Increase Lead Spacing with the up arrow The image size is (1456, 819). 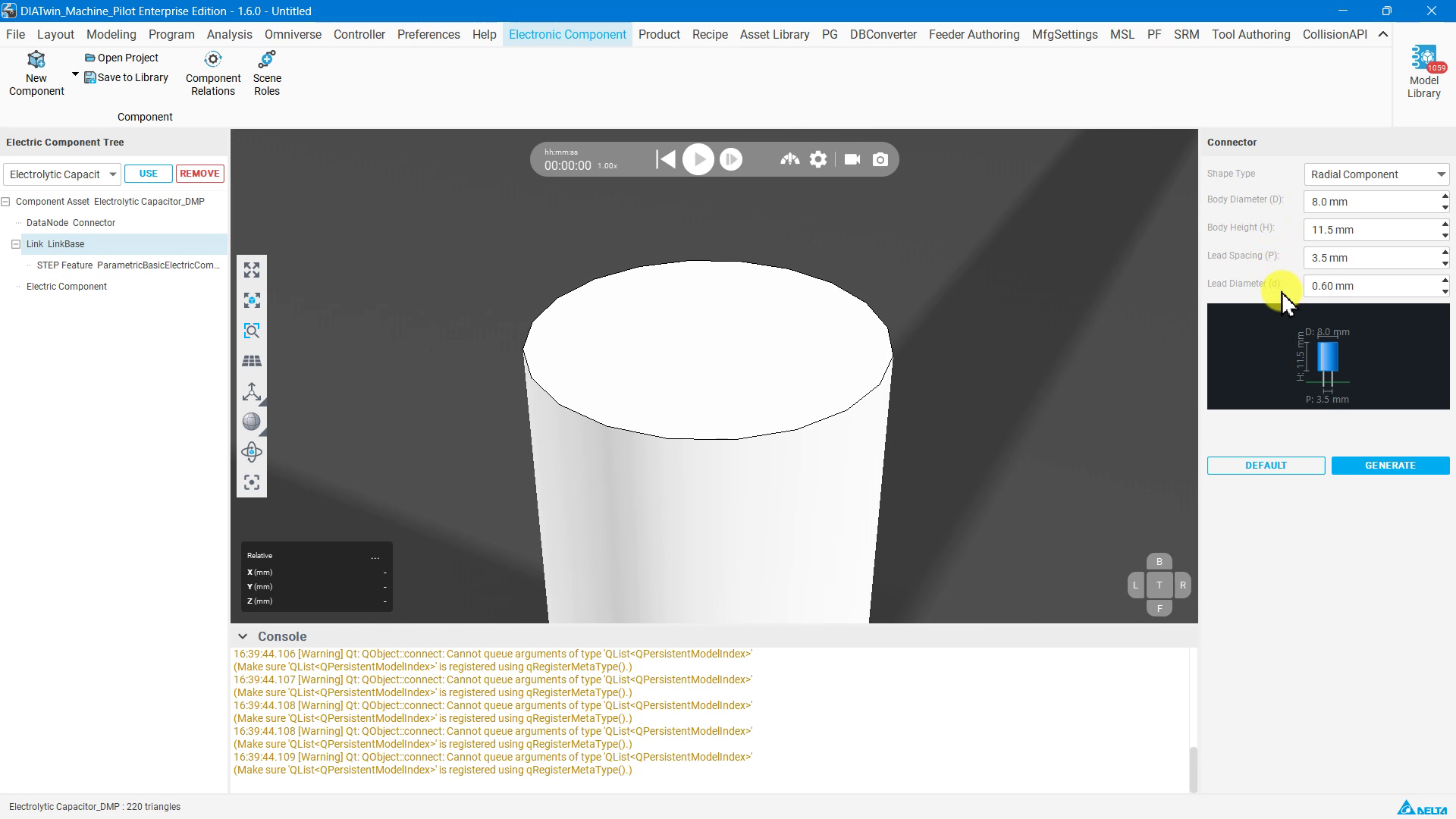(x=1445, y=253)
